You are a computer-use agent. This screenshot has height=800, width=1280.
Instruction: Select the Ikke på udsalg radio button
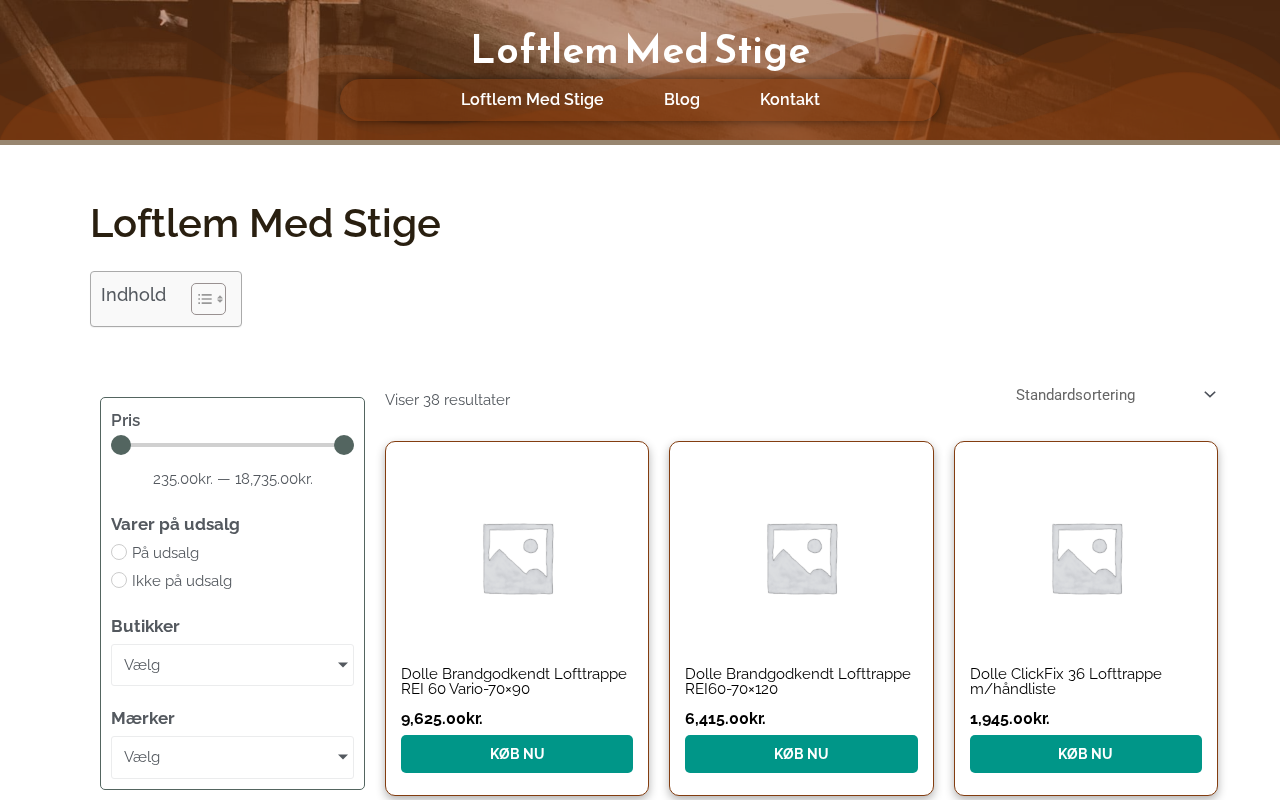pyautogui.click(x=119, y=580)
